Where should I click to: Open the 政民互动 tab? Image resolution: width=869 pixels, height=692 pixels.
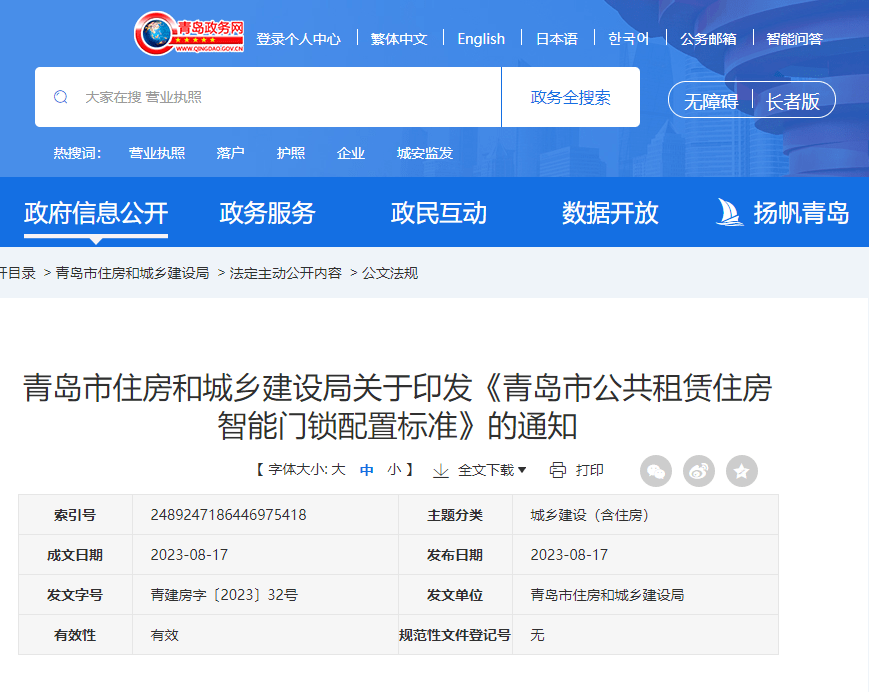click(x=438, y=213)
